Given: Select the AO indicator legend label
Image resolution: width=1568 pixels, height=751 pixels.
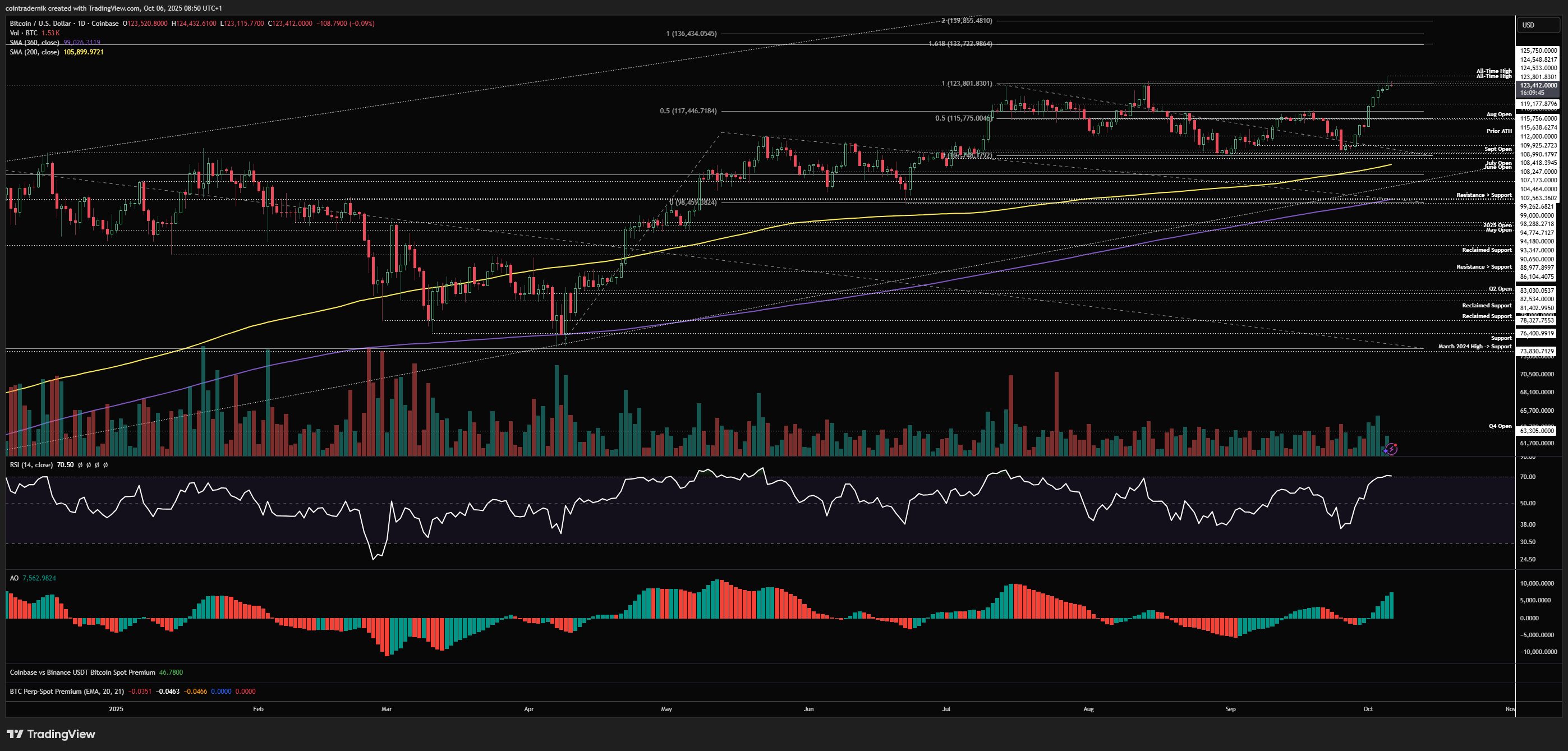Looking at the screenshot, I should click(x=14, y=578).
